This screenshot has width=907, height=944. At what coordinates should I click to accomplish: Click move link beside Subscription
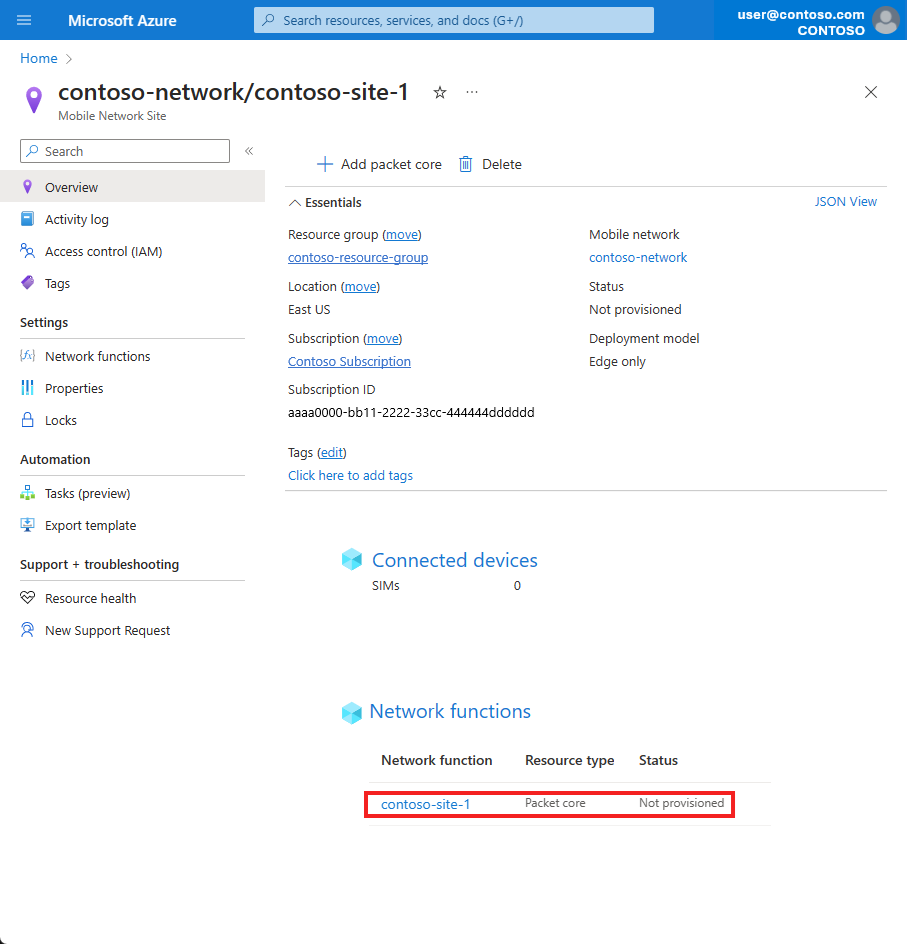click(x=383, y=338)
